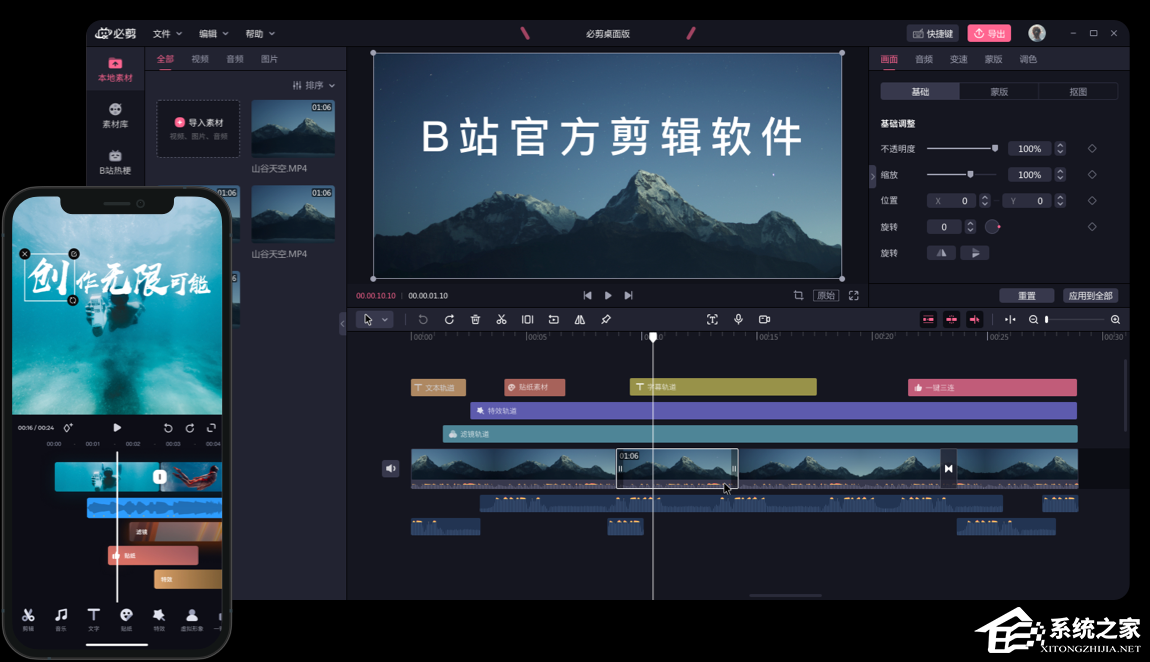The image size is (1150, 662).
Task: Switch to the 变速 properties tab
Action: [959, 59]
